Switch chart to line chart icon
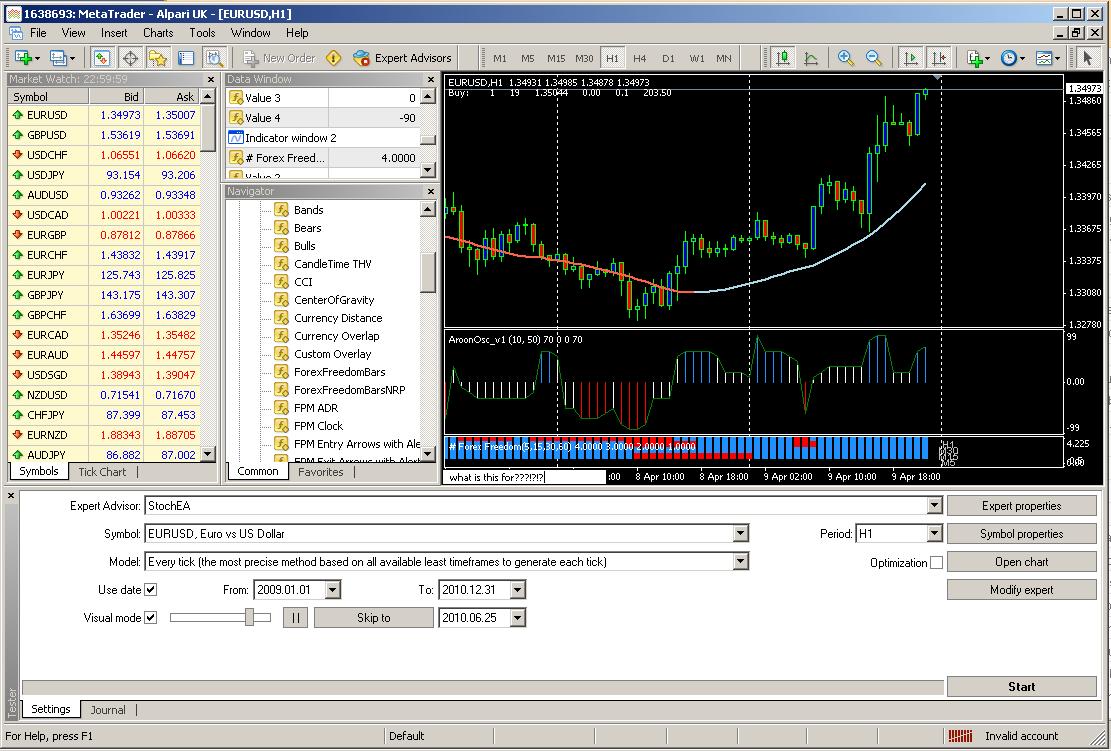The width and height of the screenshot is (1111, 751). click(811, 58)
